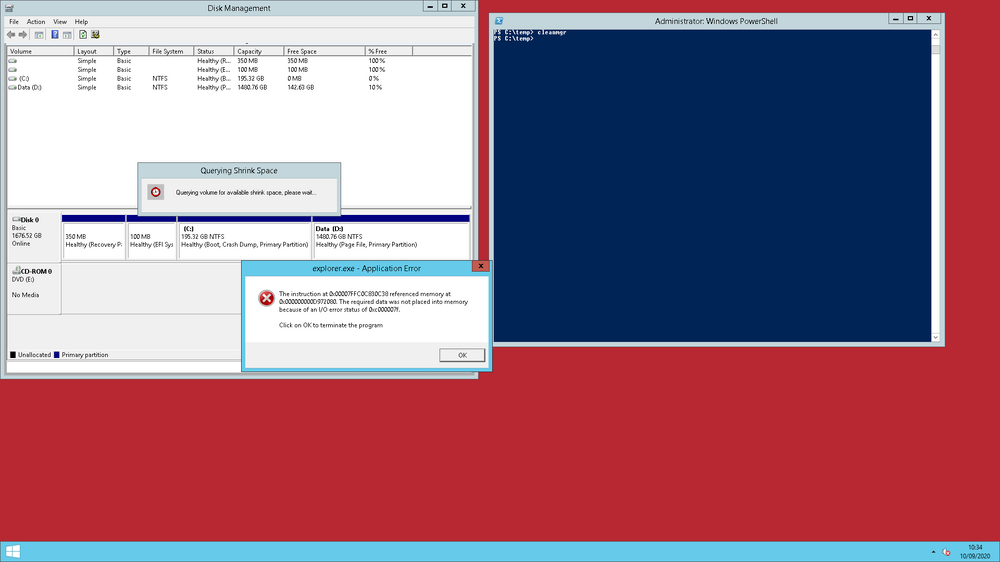
Task: Go back using the toolbar Back arrow
Action: [x=11, y=35]
